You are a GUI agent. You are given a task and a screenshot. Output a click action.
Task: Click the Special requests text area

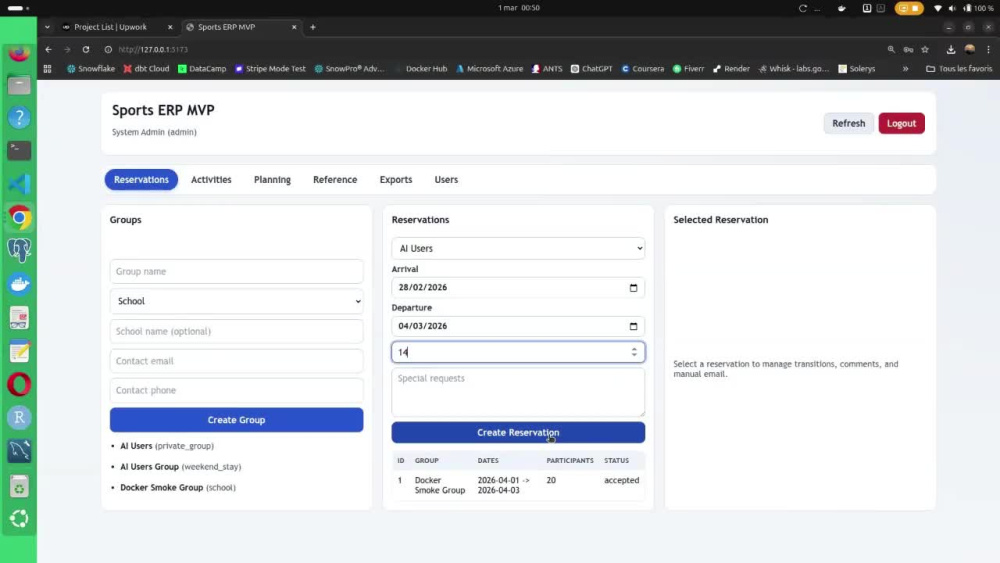518,393
